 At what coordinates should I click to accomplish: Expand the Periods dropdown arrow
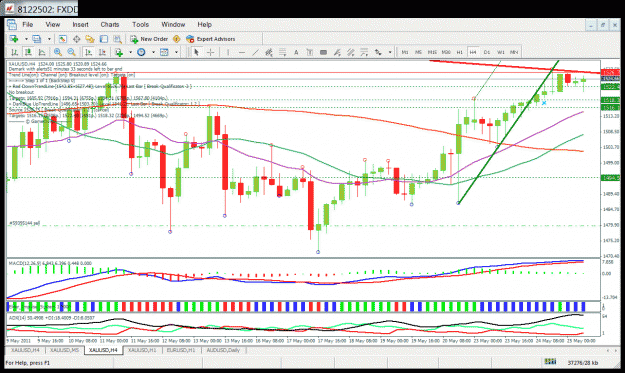tap(153, 52)
